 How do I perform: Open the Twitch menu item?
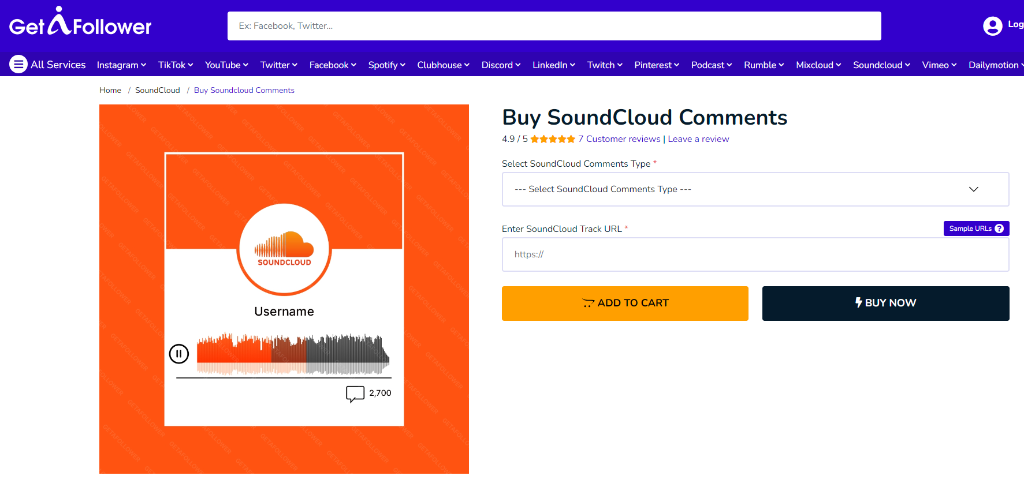[x=605, y=65]
